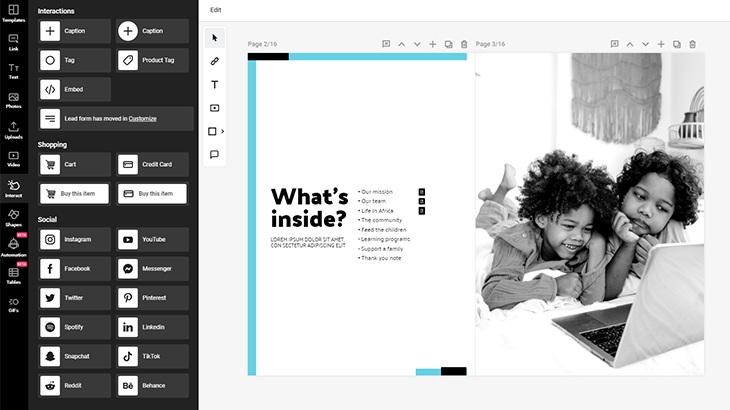Screen dimensions: 730x410
Task: Move page 2 down with the chevron
Action: [417, 44]
